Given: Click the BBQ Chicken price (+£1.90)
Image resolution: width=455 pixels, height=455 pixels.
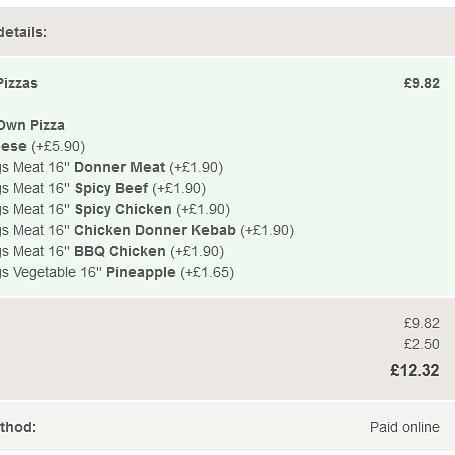Looking at the screenshot, I should [x=197, y=251].
